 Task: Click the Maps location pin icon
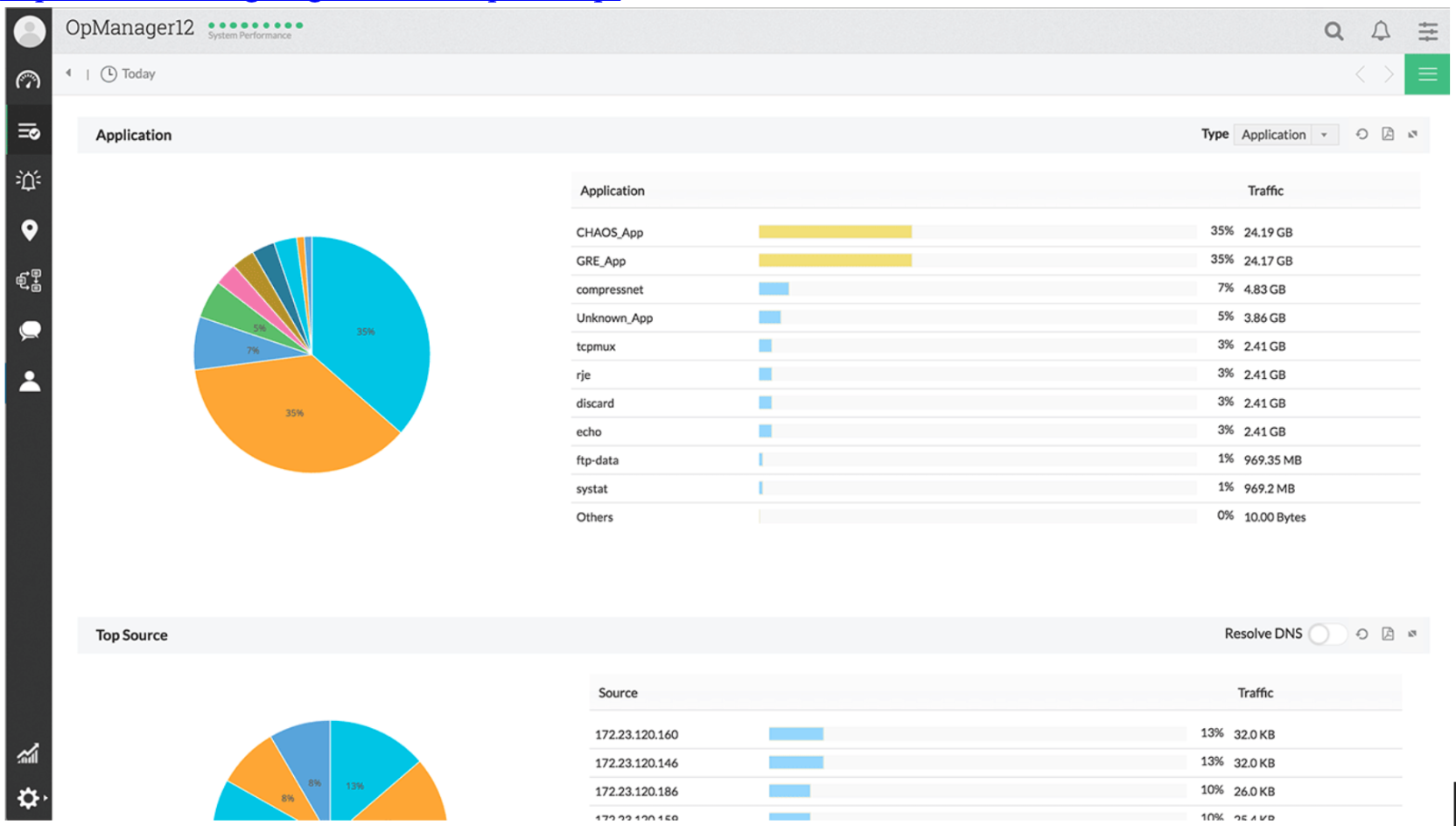28,230
